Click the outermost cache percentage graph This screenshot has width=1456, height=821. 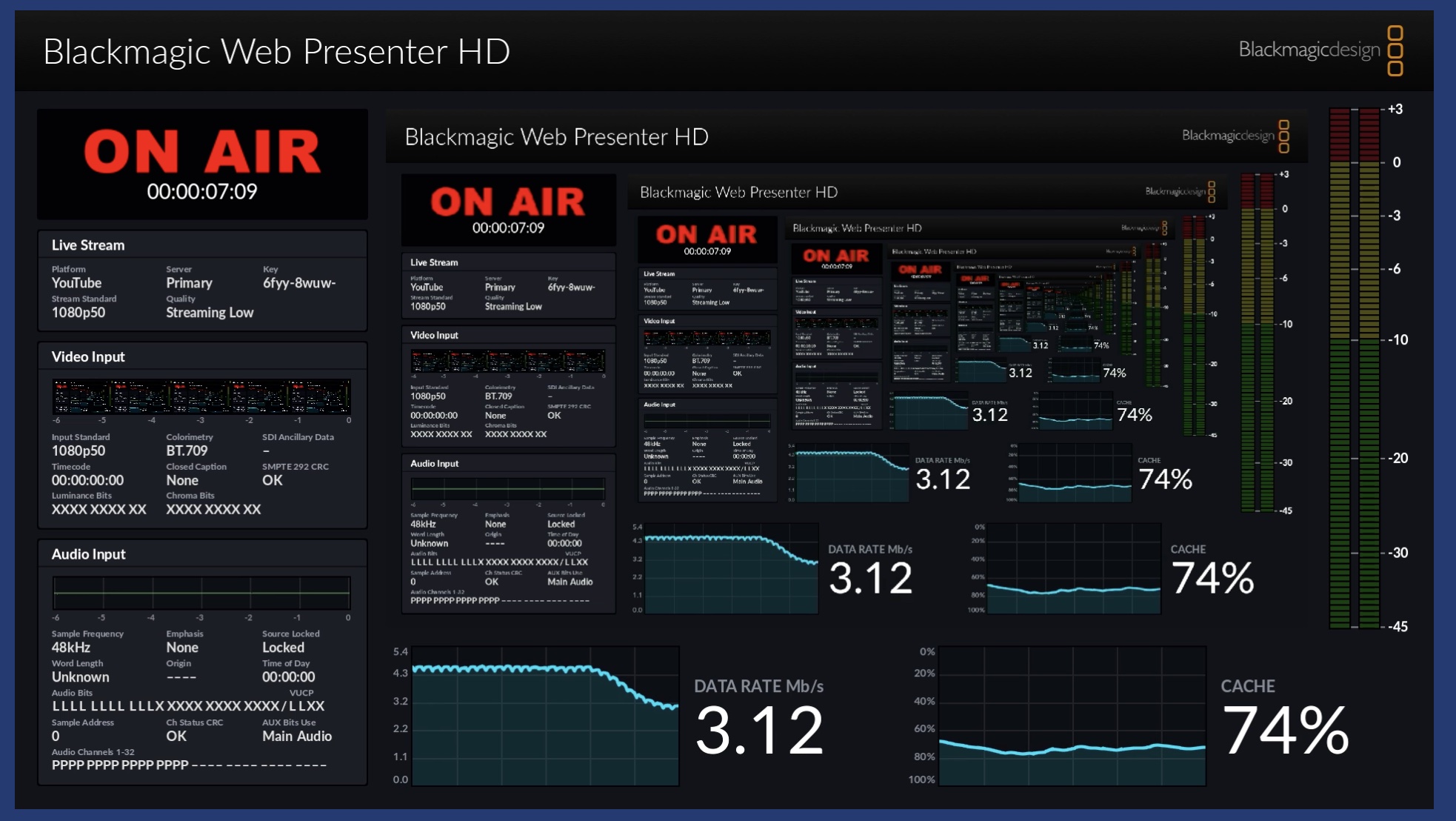[x=1072, y=716]
